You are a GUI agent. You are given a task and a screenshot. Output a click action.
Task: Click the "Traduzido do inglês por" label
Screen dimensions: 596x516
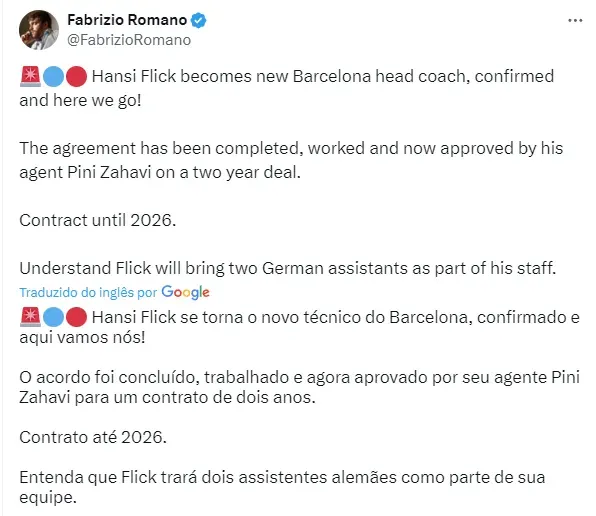(x=88, y=293)
